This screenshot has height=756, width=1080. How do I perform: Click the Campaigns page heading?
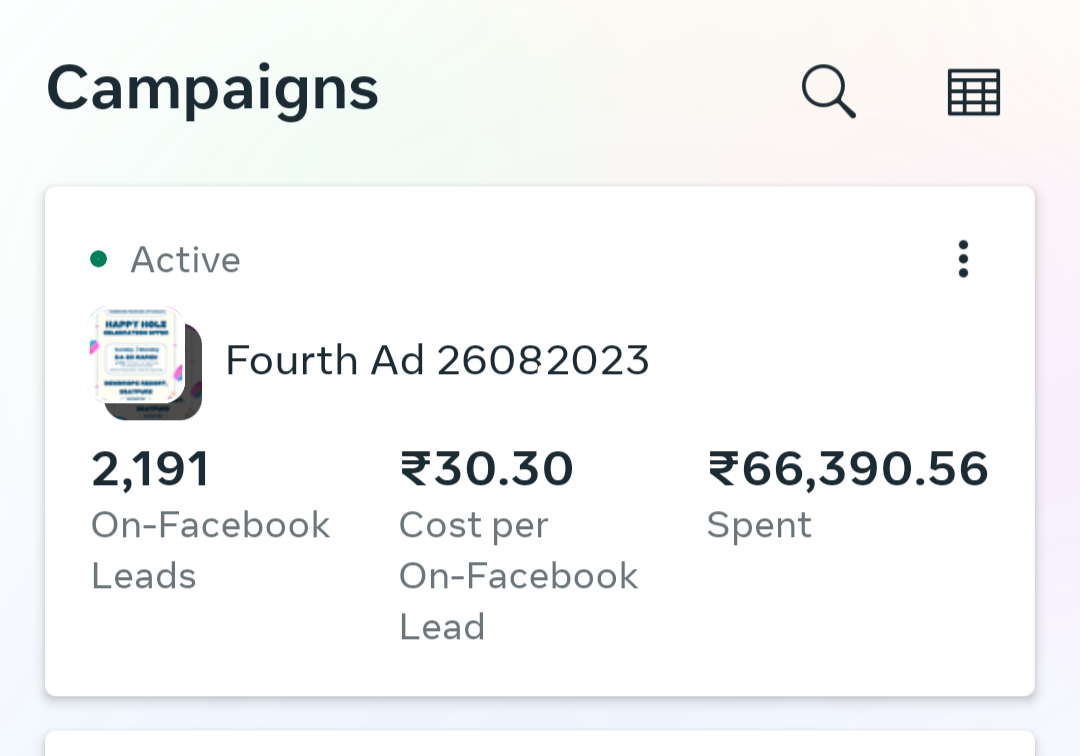(x=212, y=90)
